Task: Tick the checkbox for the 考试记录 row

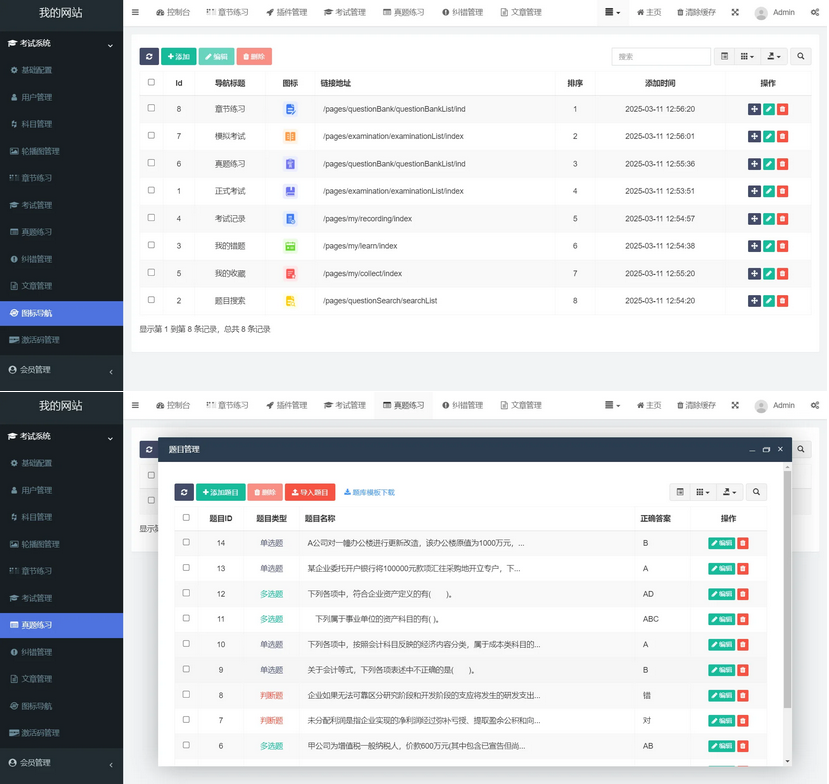Action: [x=151, y=218]
